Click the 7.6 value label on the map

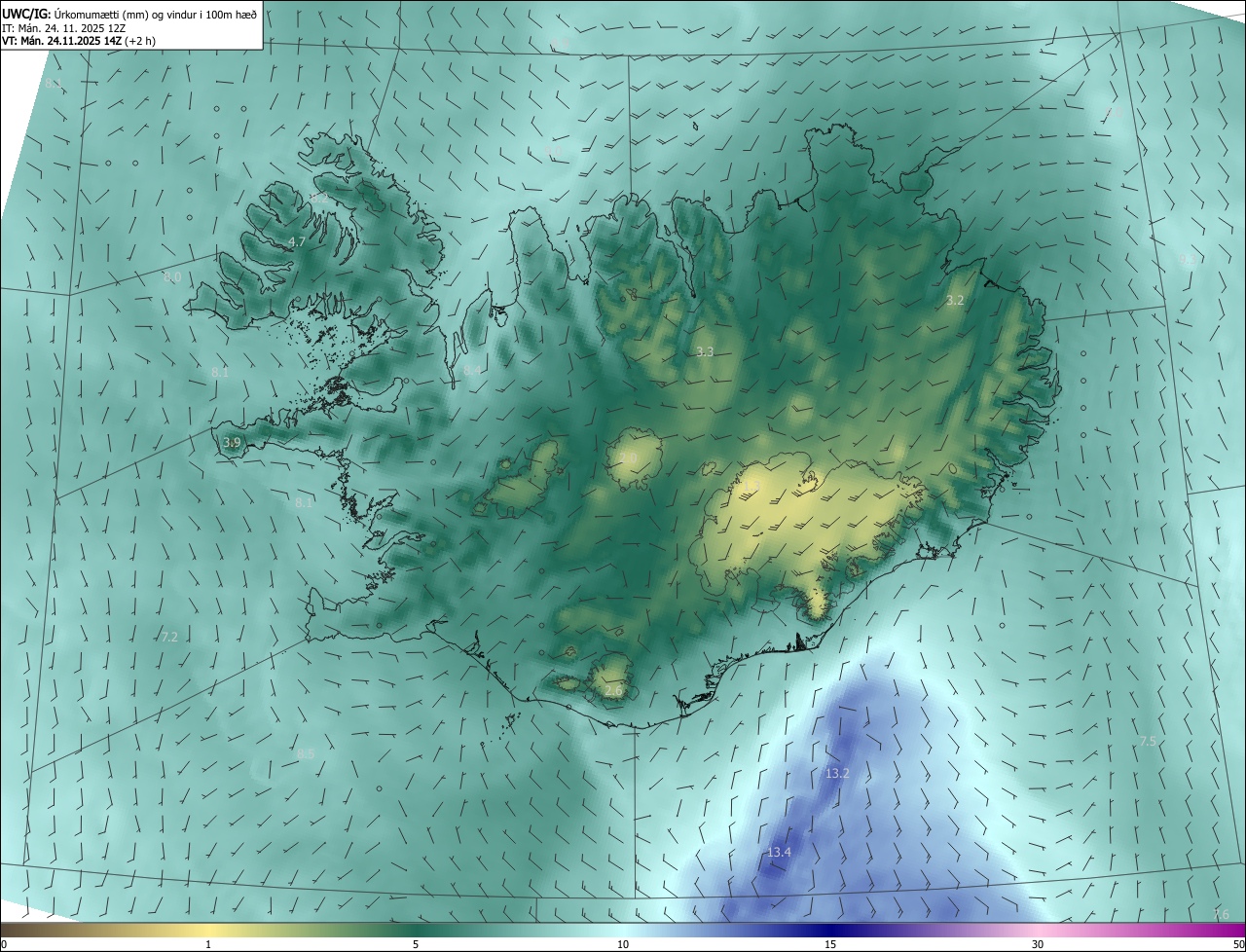[1222, 914]
